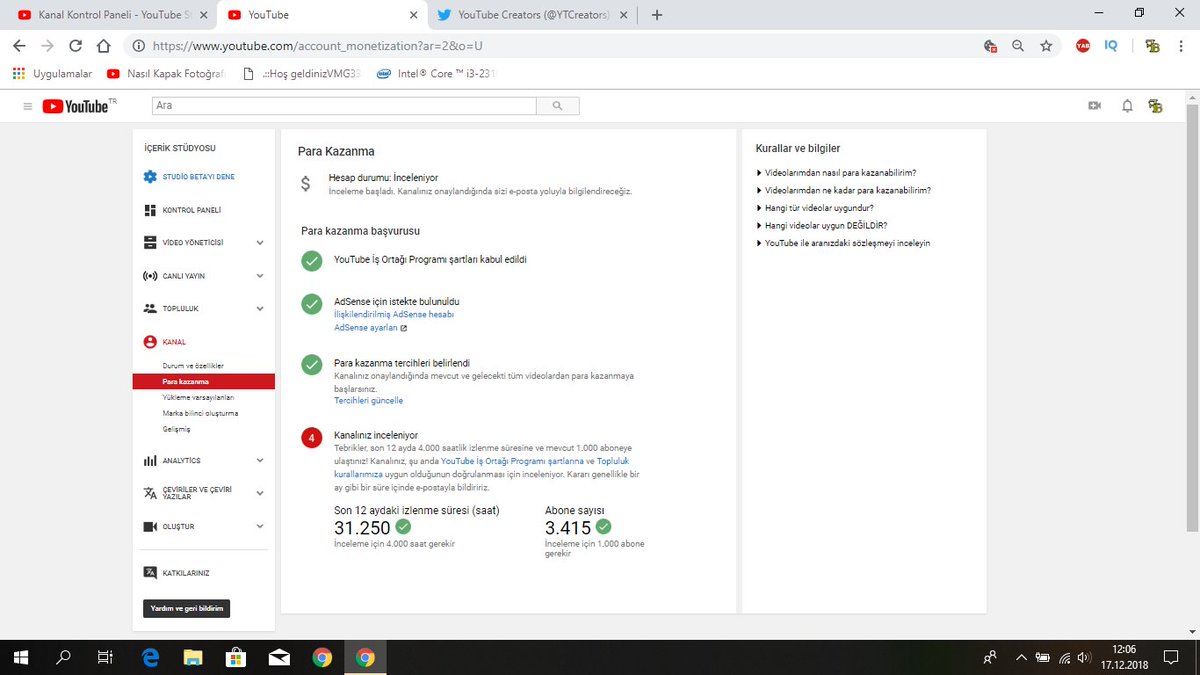Screen dimensions: 1200x675
Task: Open Windows Start menu
Action: (x=21, y=657)
